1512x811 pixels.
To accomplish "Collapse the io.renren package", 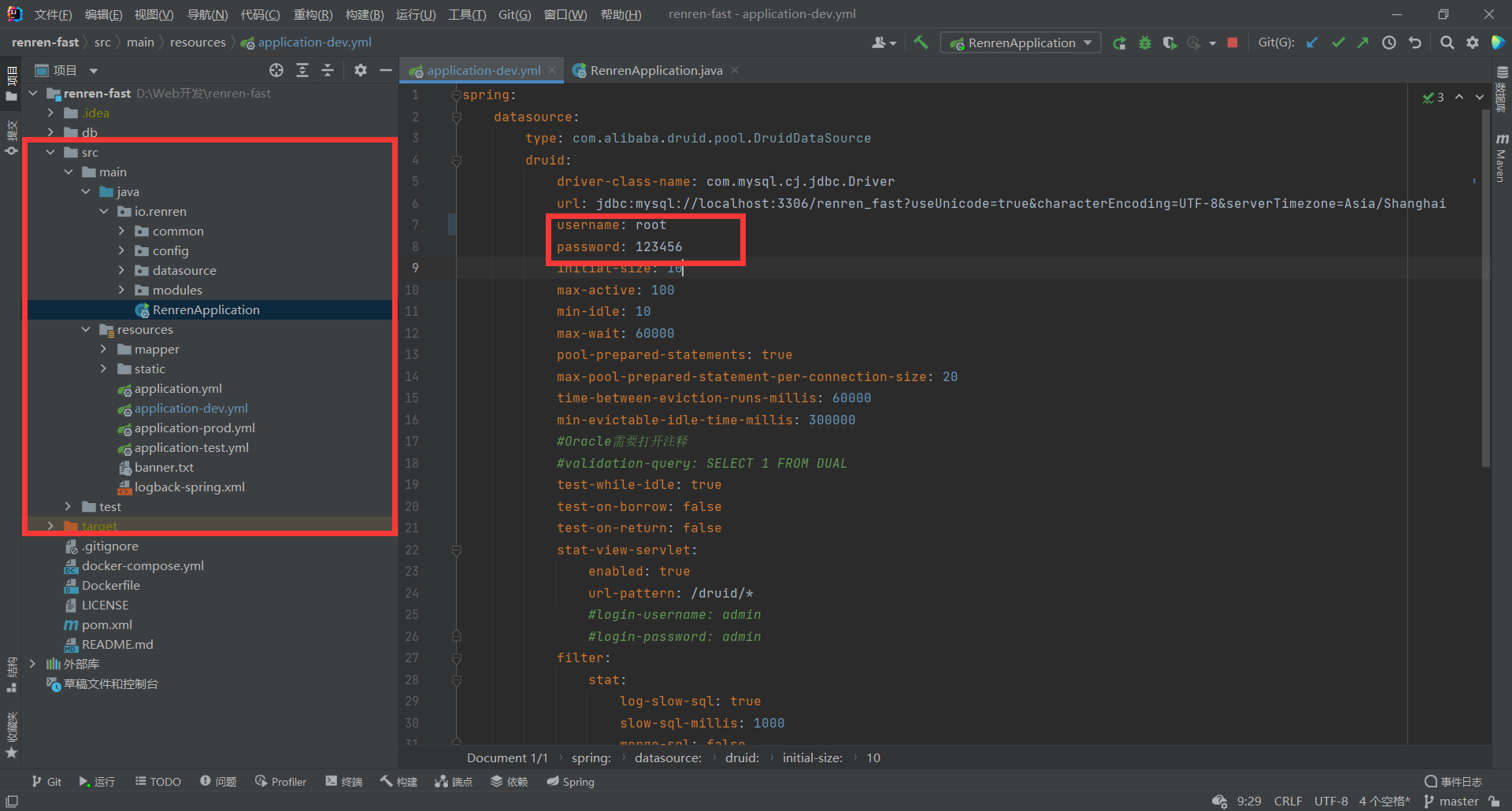I will pyautogui.click(x=104, y=211).
